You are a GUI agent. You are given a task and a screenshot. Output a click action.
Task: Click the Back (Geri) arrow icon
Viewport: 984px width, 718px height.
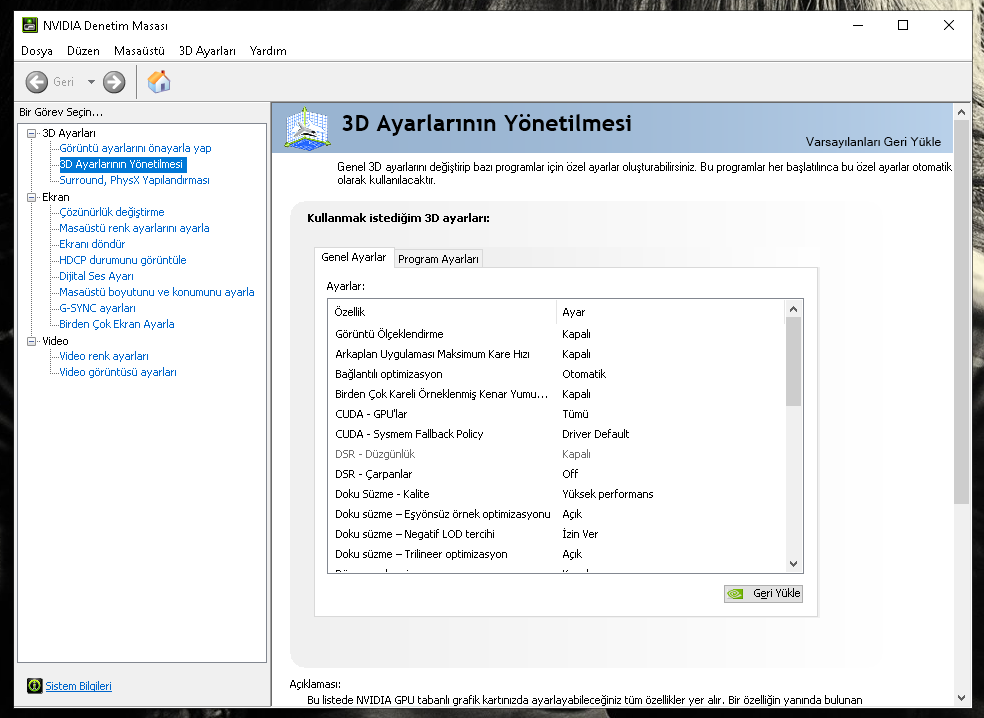(x=36, y=82)
